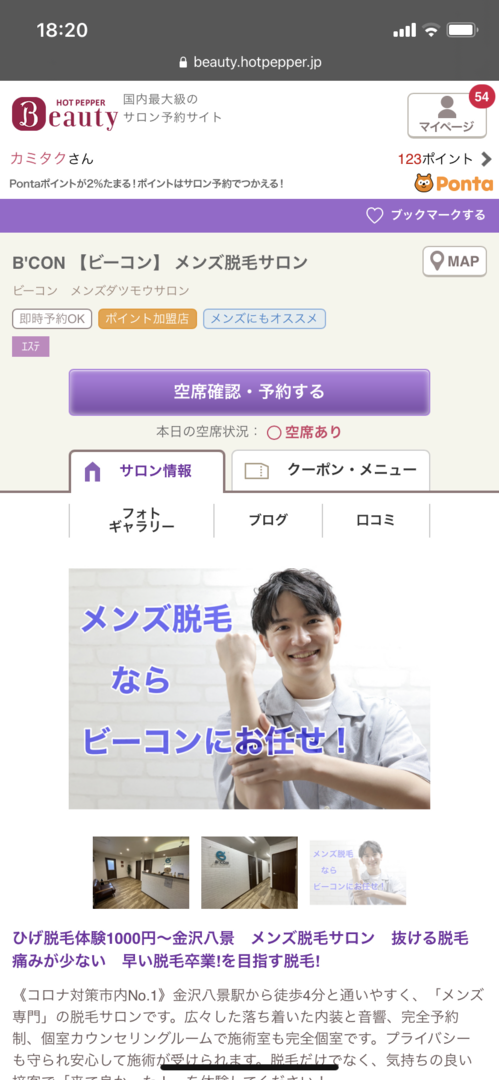
Task: Tap the Ponta logo
Action: (x=454, y=184)
